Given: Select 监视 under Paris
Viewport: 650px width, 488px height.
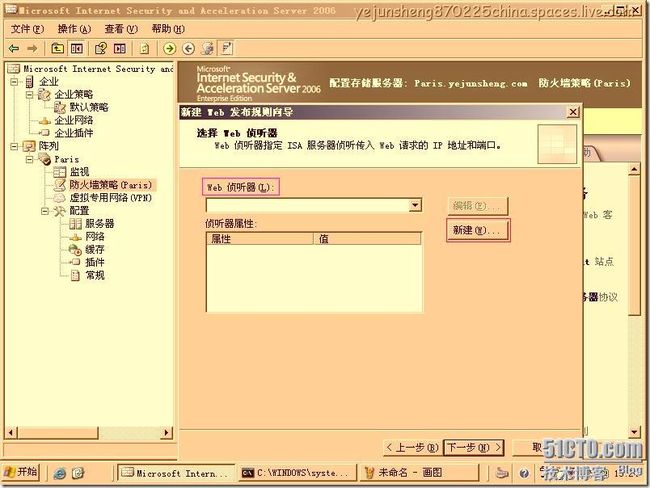Looking at the screenshot, I should pyautogui.click(x=79, y=172).
